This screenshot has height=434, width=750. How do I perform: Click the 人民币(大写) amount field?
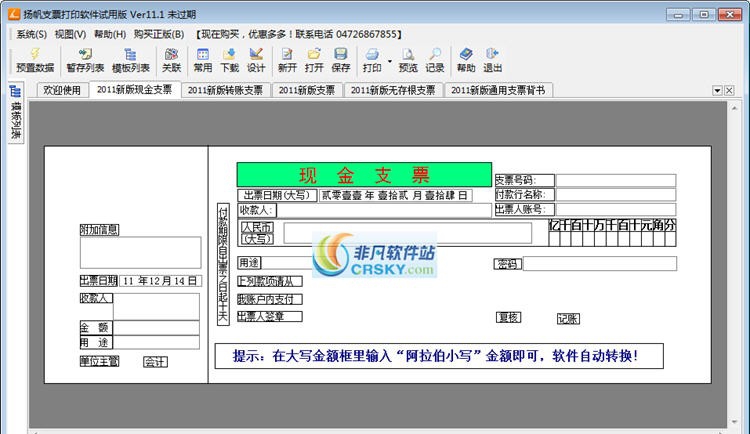click(408, 233)
